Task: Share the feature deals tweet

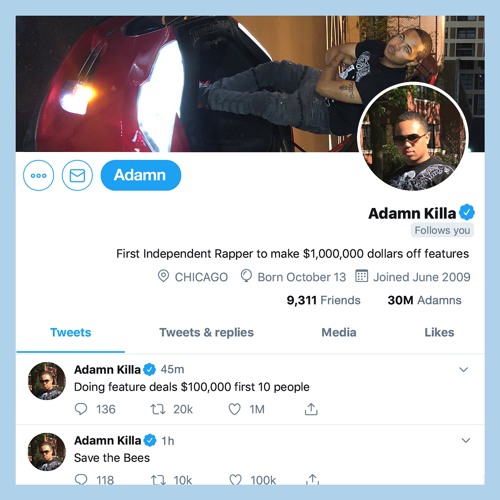Action: 311,409
